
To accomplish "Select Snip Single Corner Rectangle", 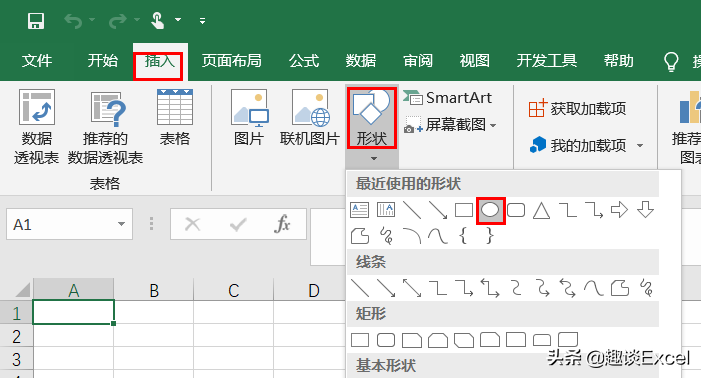I will click(x=412, y=340).
